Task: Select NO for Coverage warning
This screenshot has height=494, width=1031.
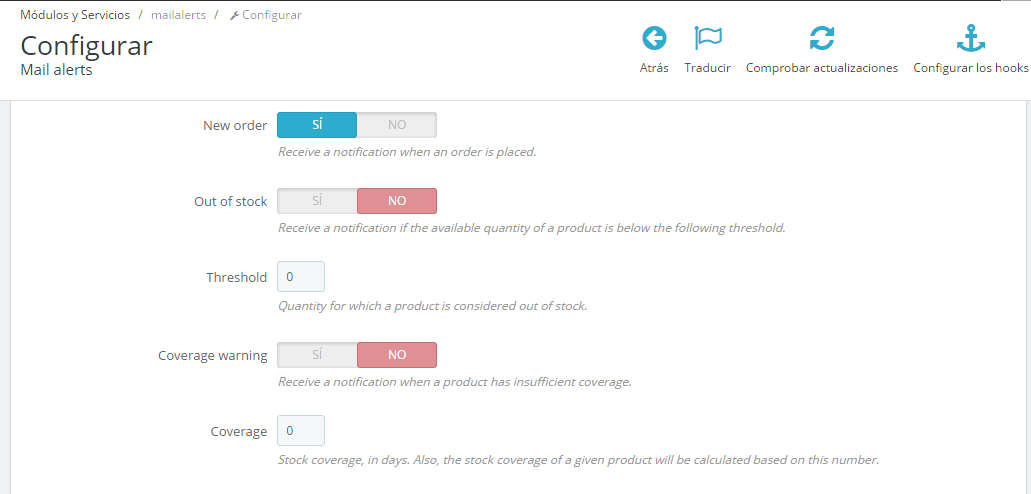Action: pyautogui.click(x=396, y=355)
